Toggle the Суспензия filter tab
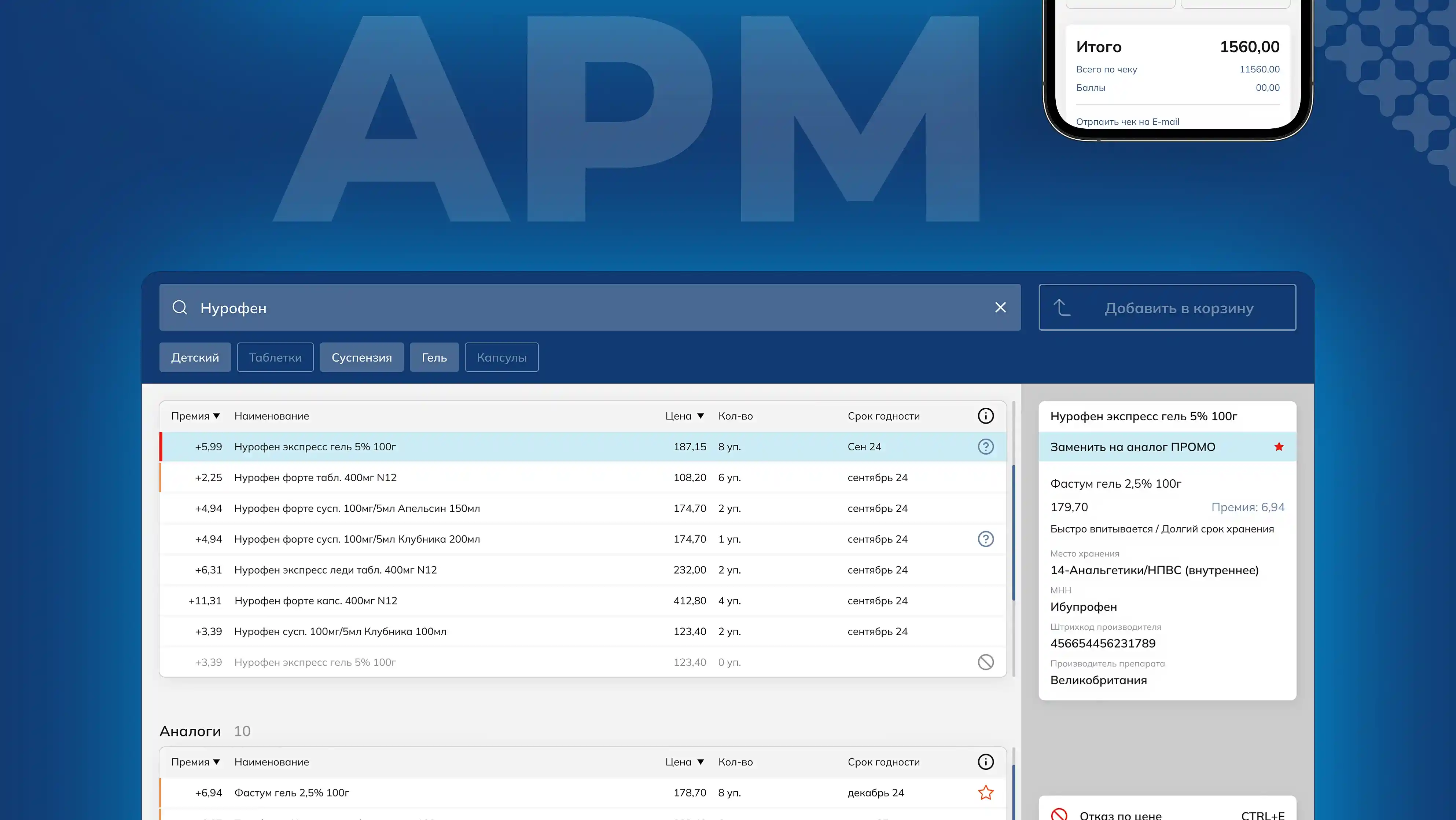 pos(362,358)
